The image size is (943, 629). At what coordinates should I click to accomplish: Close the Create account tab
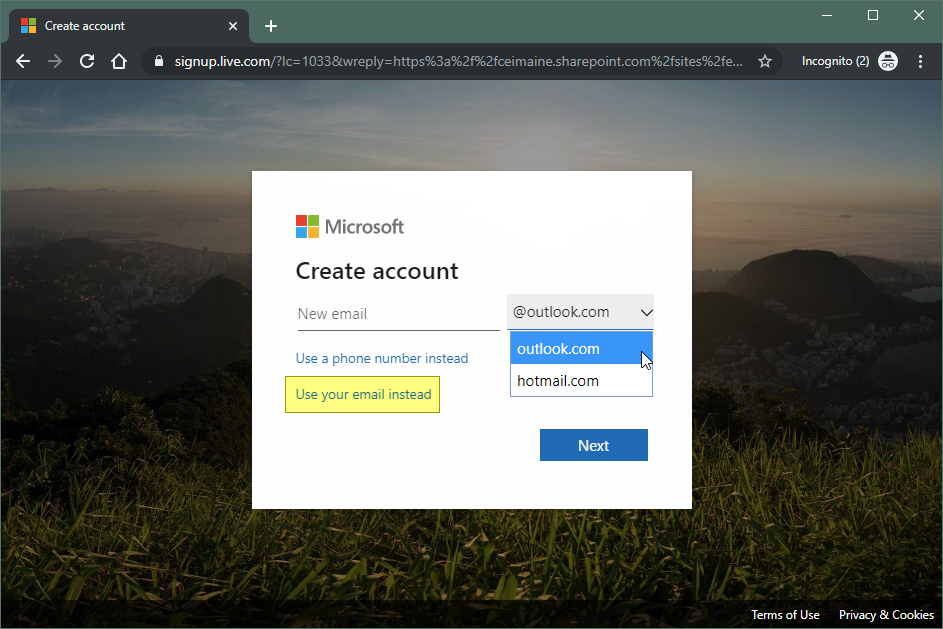[233, 26]
